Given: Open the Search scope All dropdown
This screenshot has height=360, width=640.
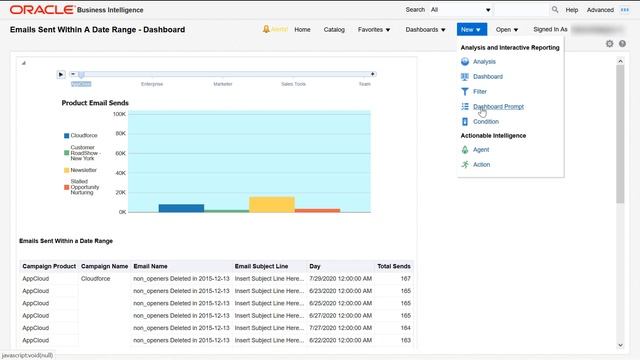Looking at the screenshot, I should [x=461, y=10].
